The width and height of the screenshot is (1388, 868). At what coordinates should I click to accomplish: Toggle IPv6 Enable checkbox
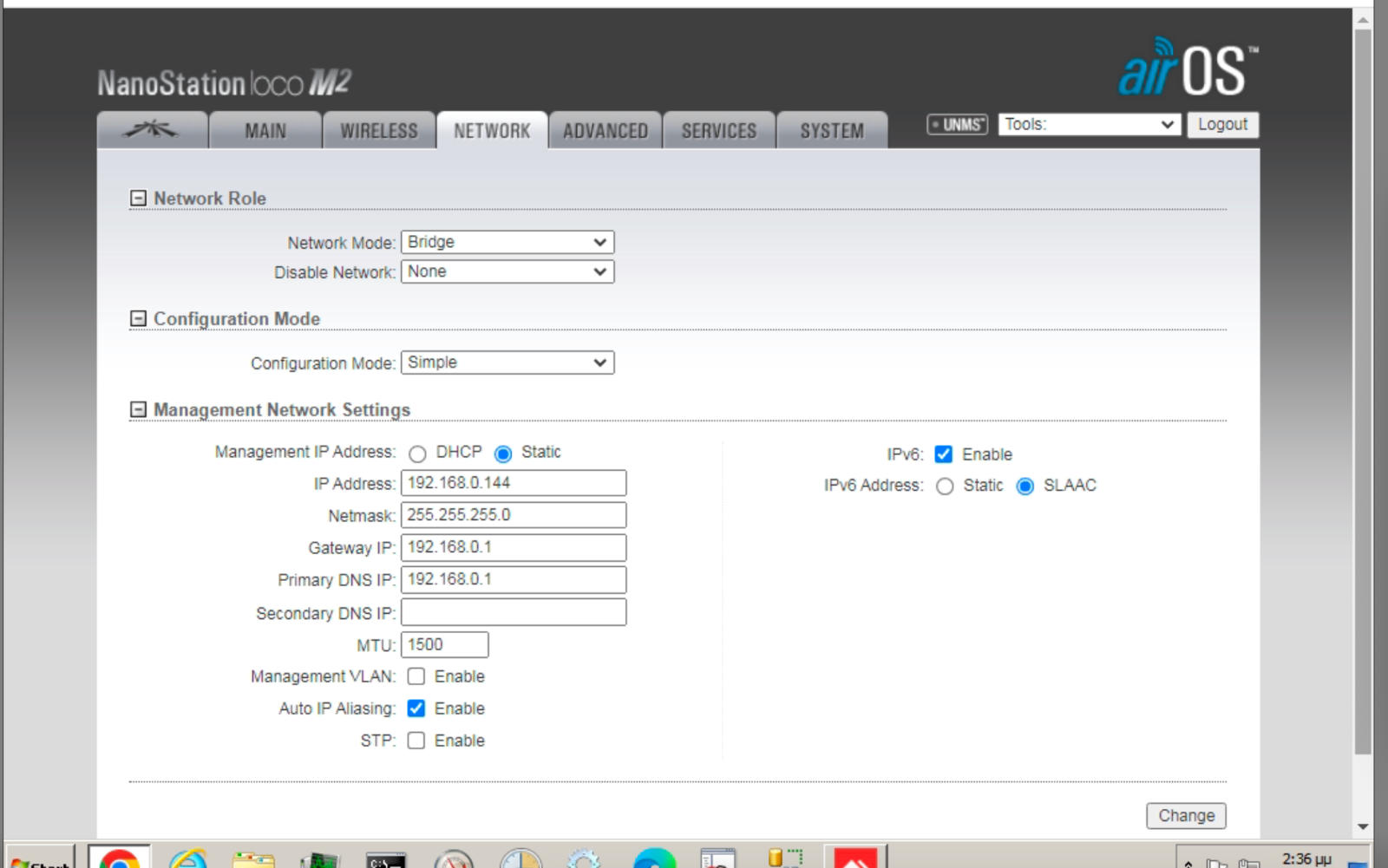[944, 454]
